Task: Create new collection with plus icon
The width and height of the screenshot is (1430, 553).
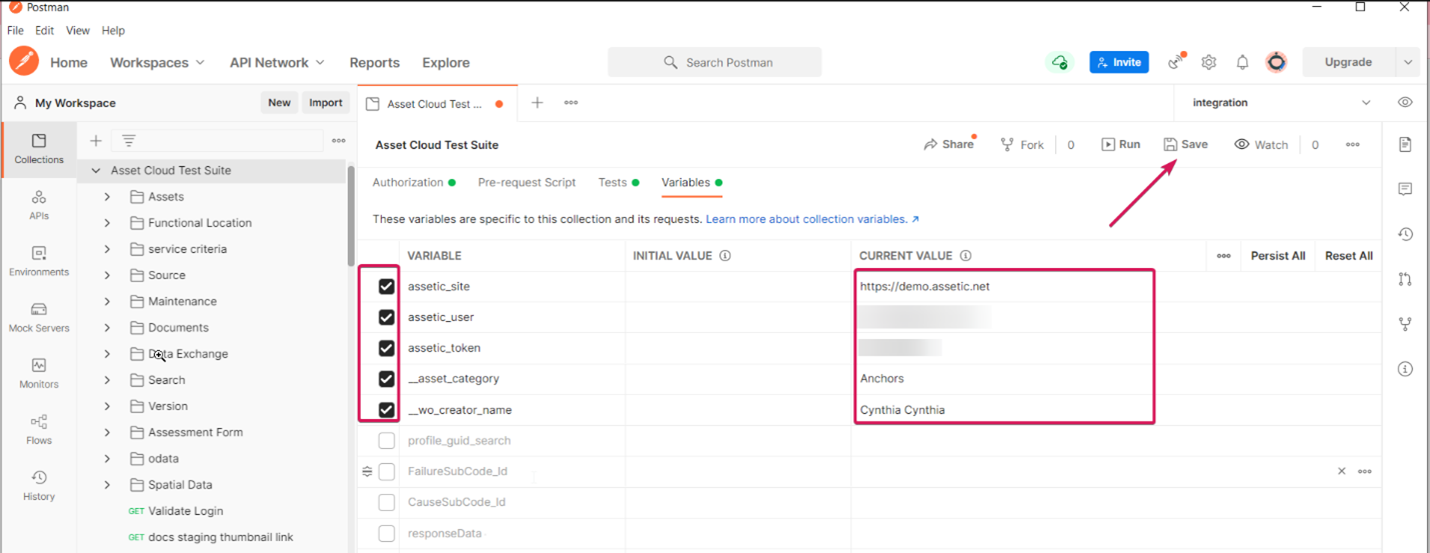Action: click(96, 141)
